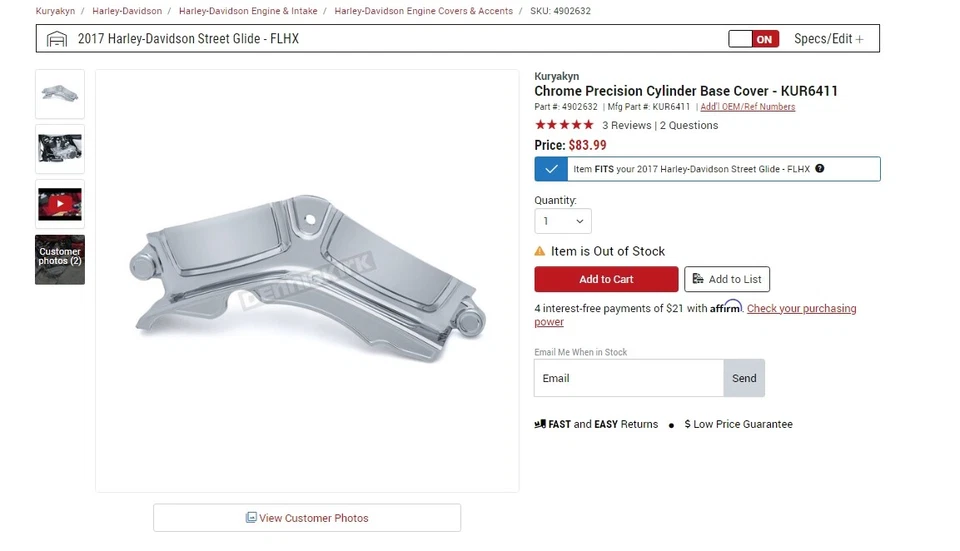
Task: Open the Quantity dropdown
Action: coord(563,221)
